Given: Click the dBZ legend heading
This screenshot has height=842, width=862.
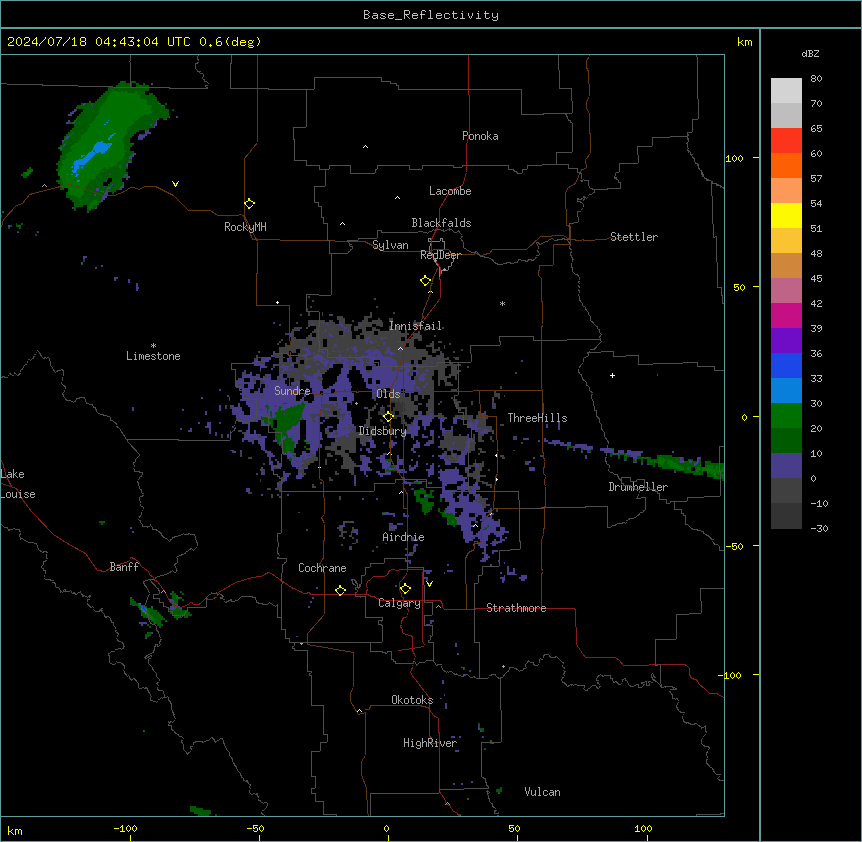Looking at the screenshot, I should [x=810, y=53].
